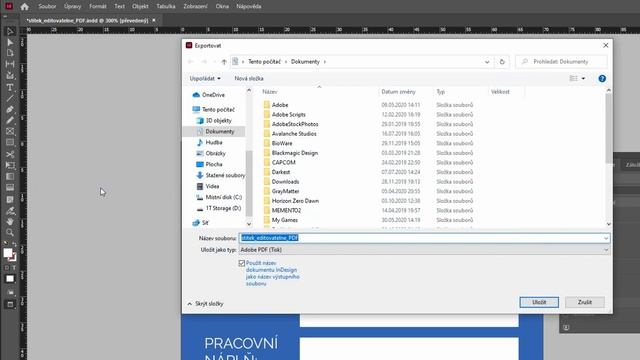Click the Uložit button
640x360 pixels.
(x=539, y=302)
